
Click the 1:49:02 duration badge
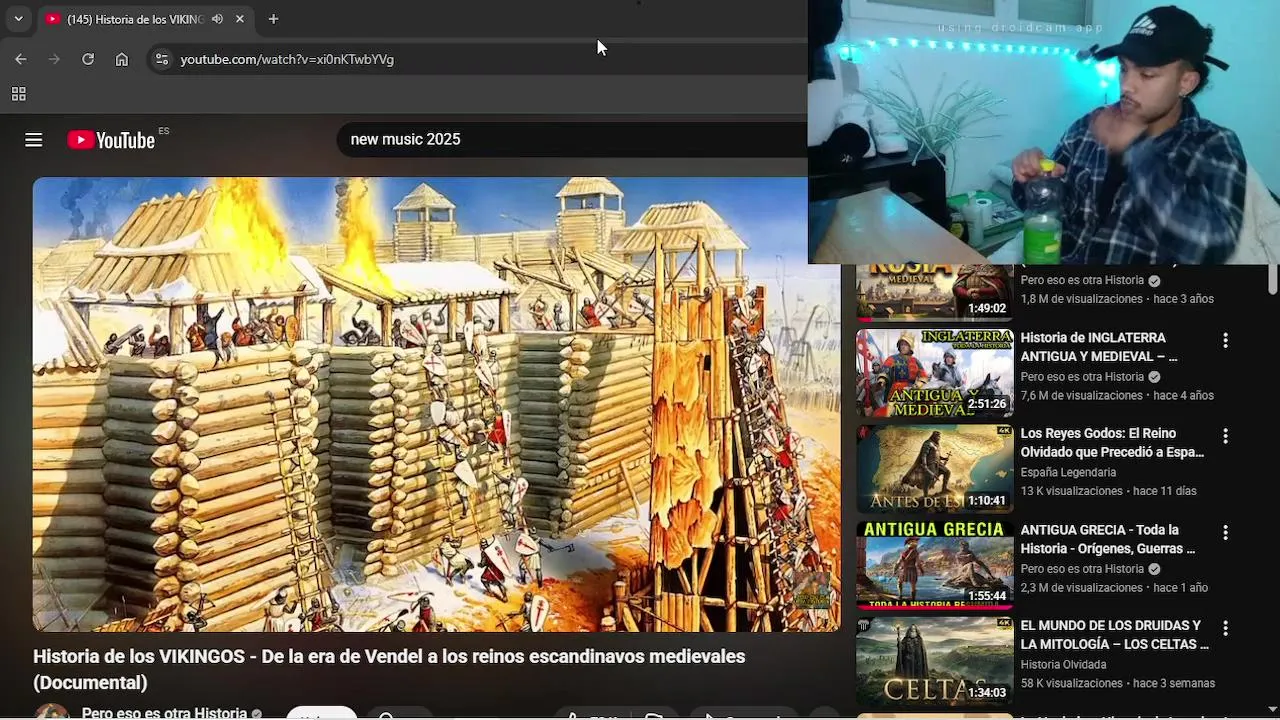pos(986,309)
